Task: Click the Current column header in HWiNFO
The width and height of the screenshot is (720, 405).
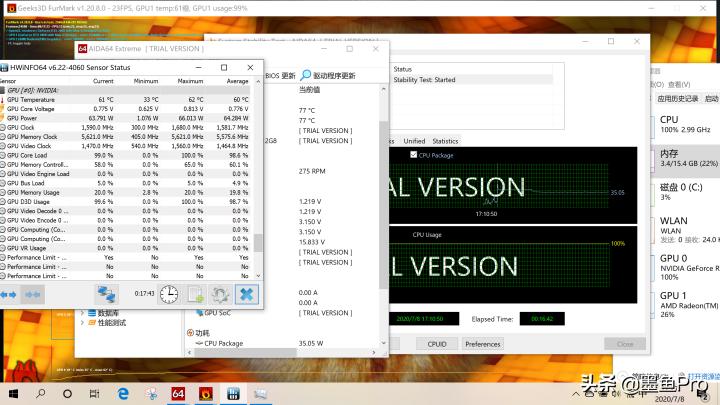Action: click(103, 81)
